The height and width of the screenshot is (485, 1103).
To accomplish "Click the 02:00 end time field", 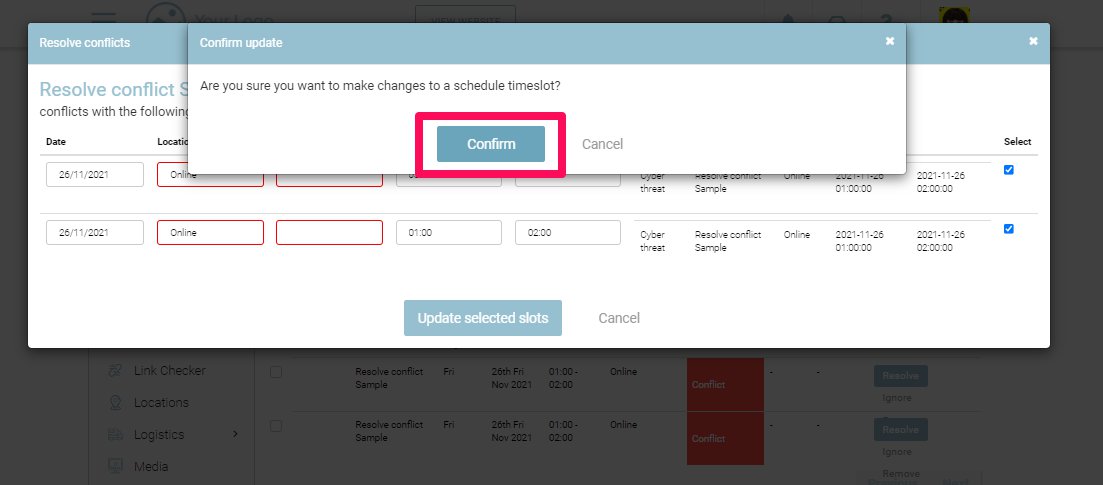I will 567,233.
